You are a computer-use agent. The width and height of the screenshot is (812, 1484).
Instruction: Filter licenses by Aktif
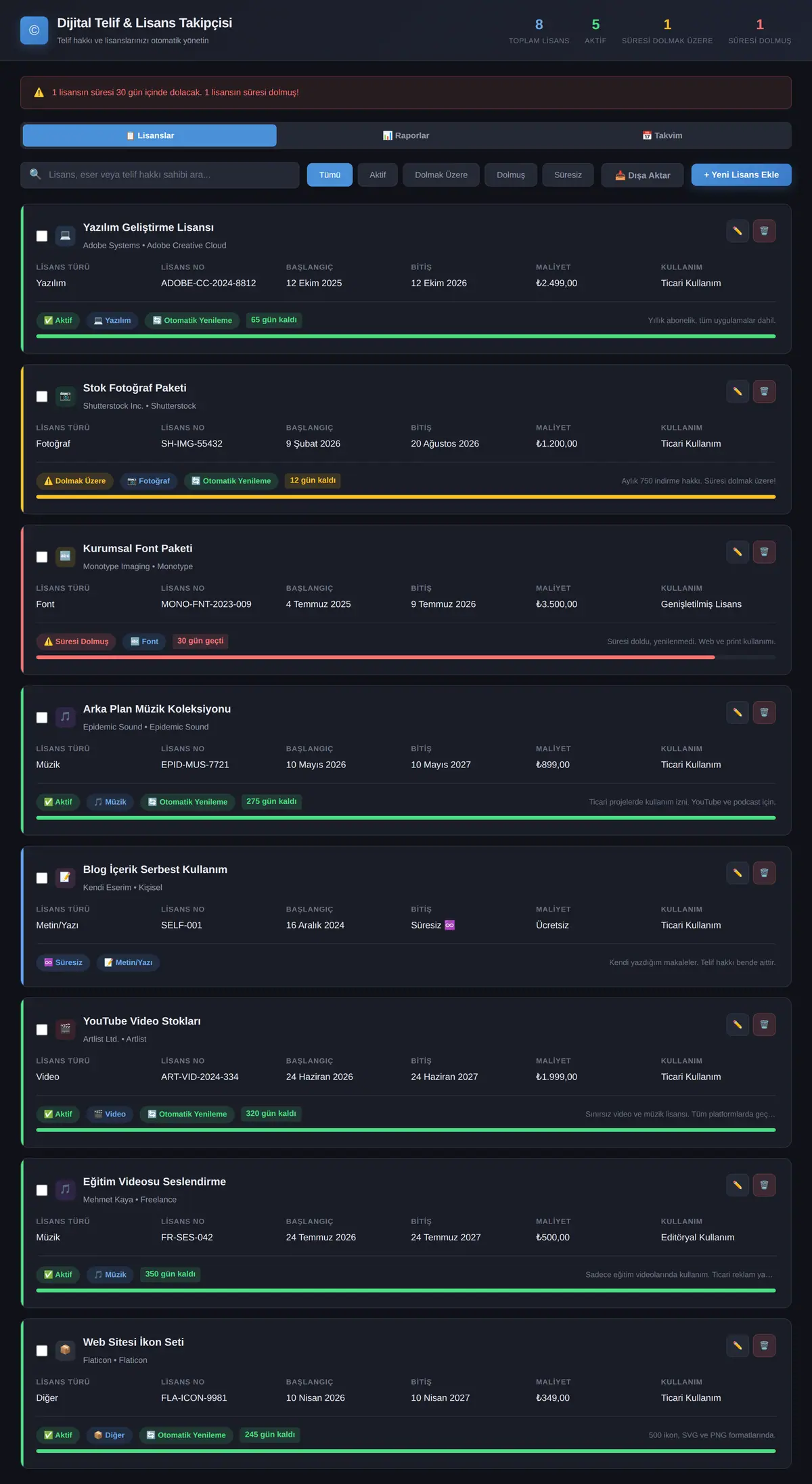click(378, 175)
